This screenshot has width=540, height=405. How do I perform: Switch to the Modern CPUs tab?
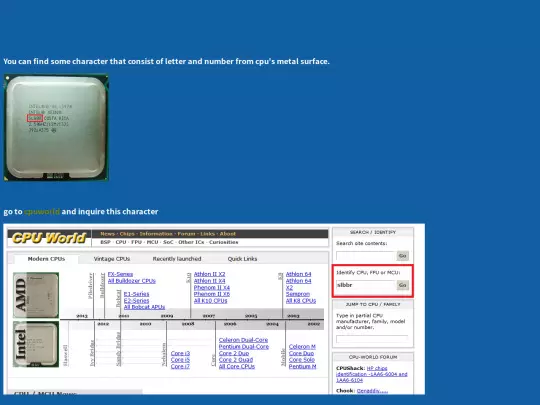46,259
